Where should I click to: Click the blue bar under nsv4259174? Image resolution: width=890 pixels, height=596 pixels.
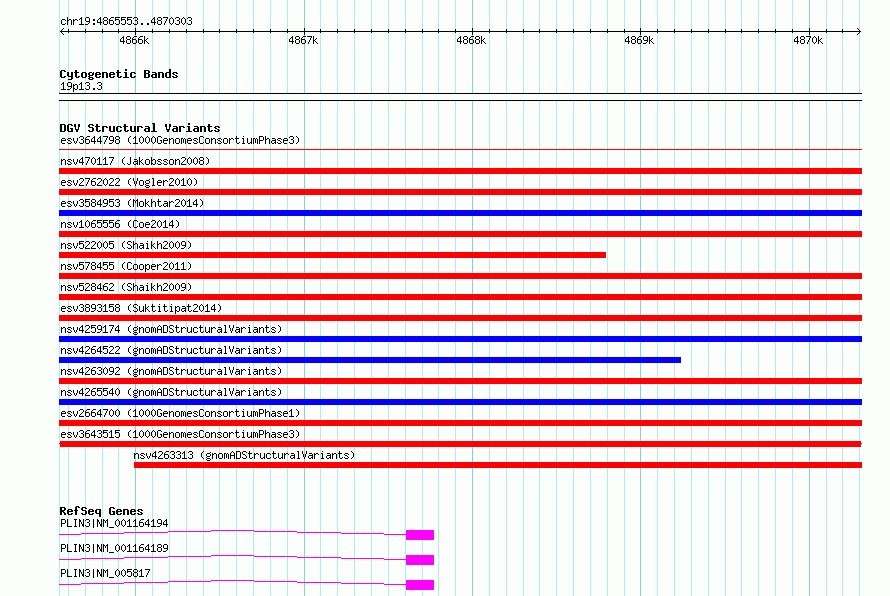460,339
